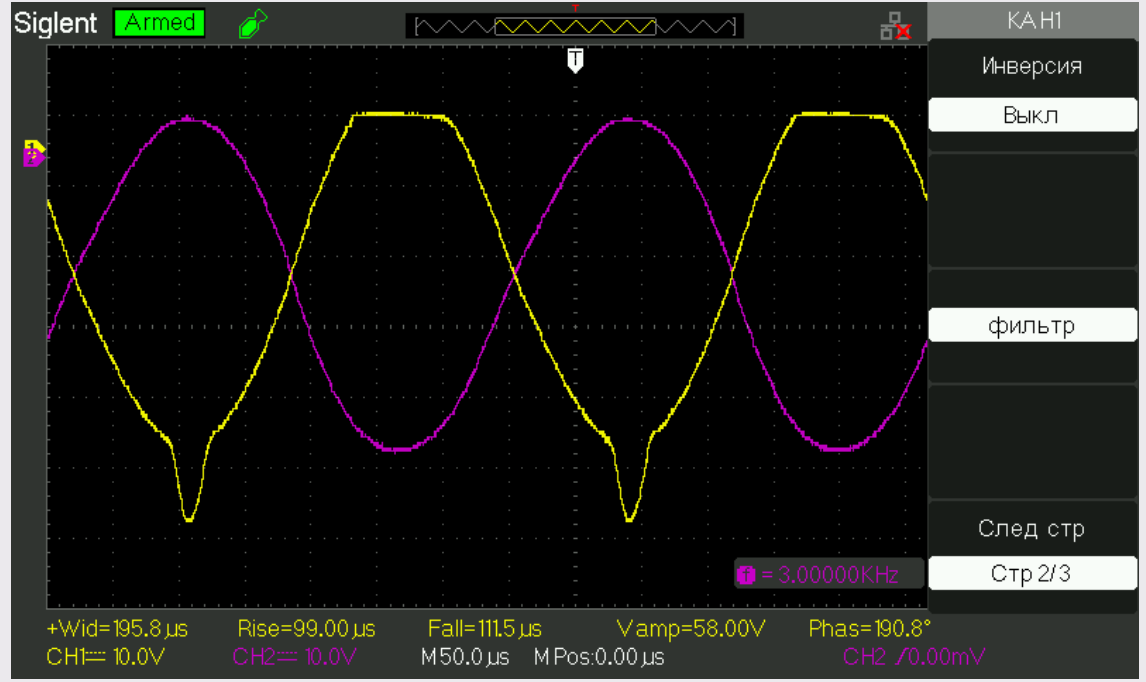
Task: Open the фильтр filter menu
Action: click(x=1031, y=325)
